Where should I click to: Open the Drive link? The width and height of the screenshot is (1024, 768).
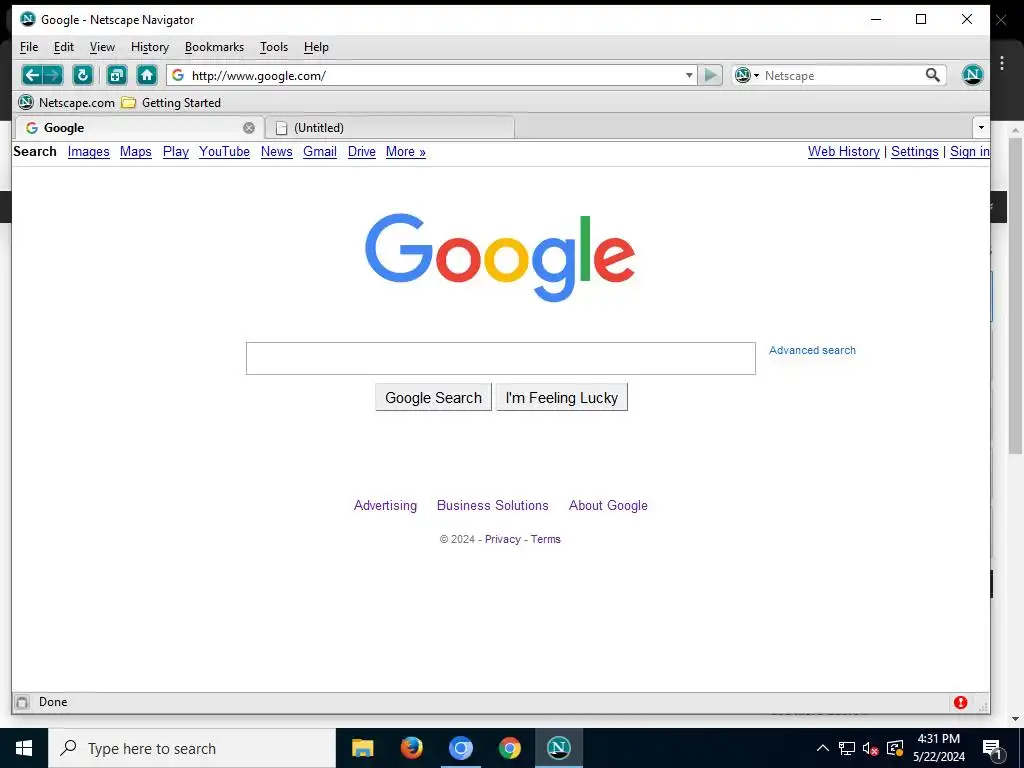[362, 152]
